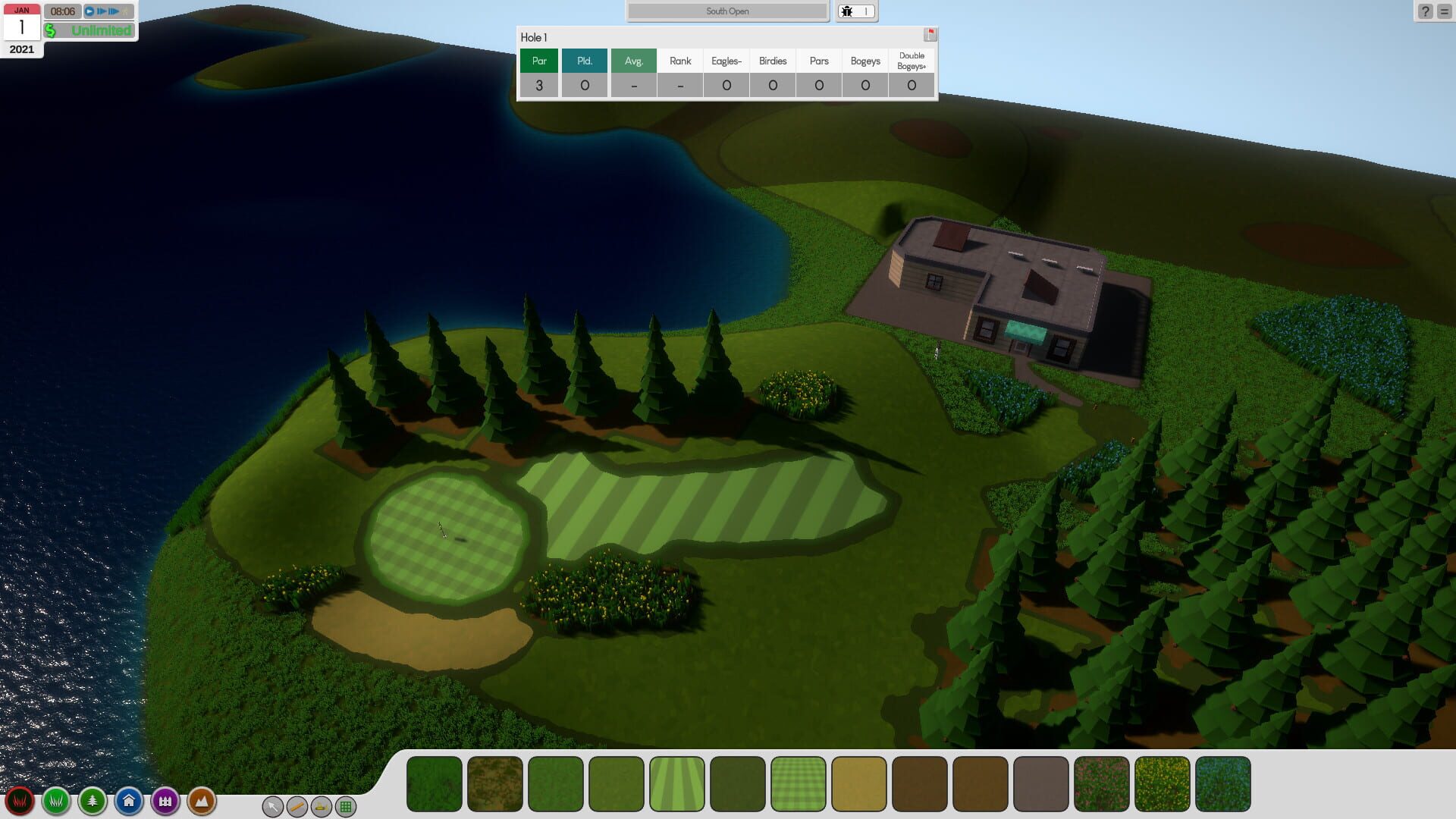Open the bulldozer demolish tool

(320, 808)
